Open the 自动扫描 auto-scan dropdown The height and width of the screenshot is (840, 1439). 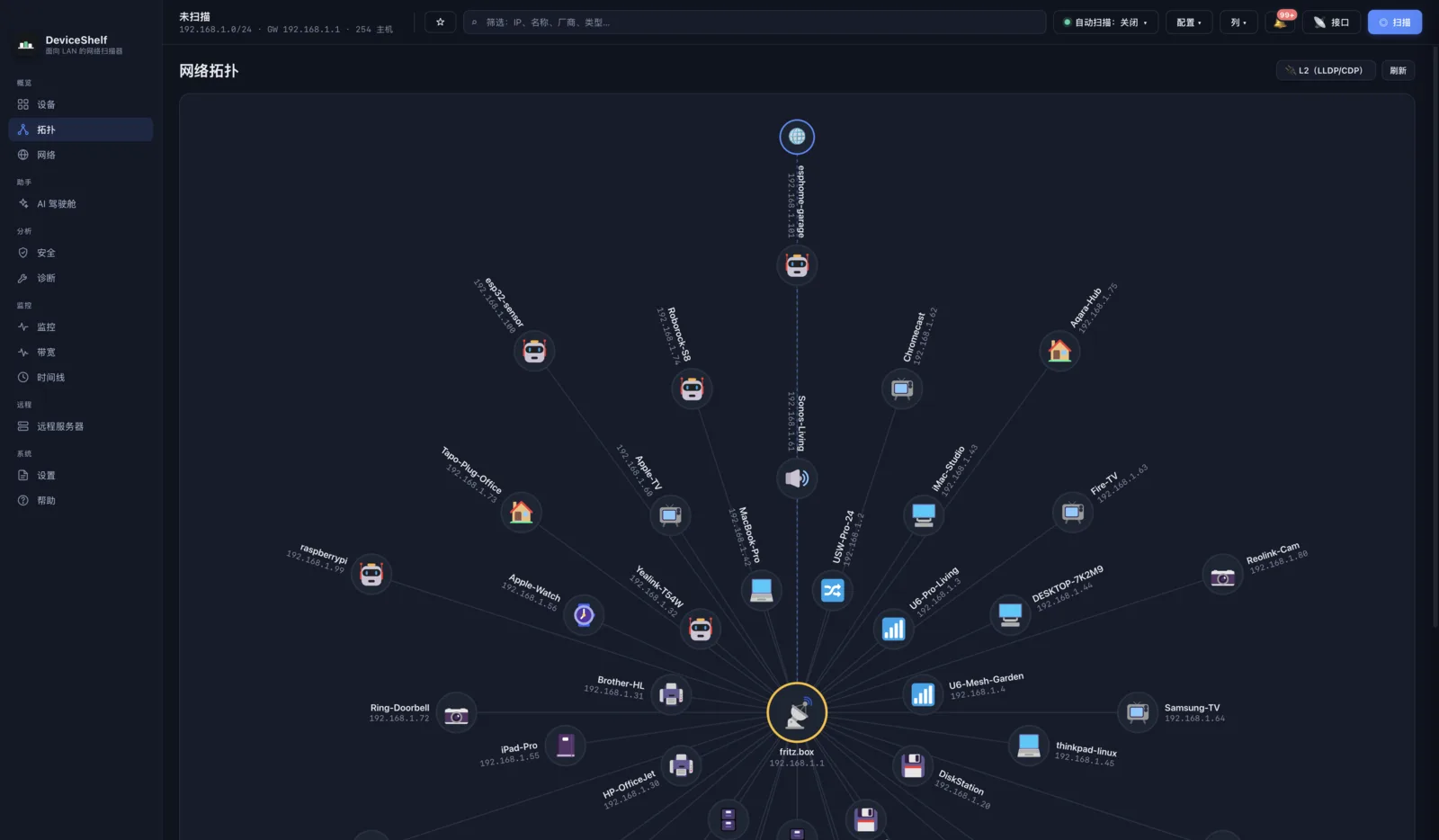tap(1105, 22)
